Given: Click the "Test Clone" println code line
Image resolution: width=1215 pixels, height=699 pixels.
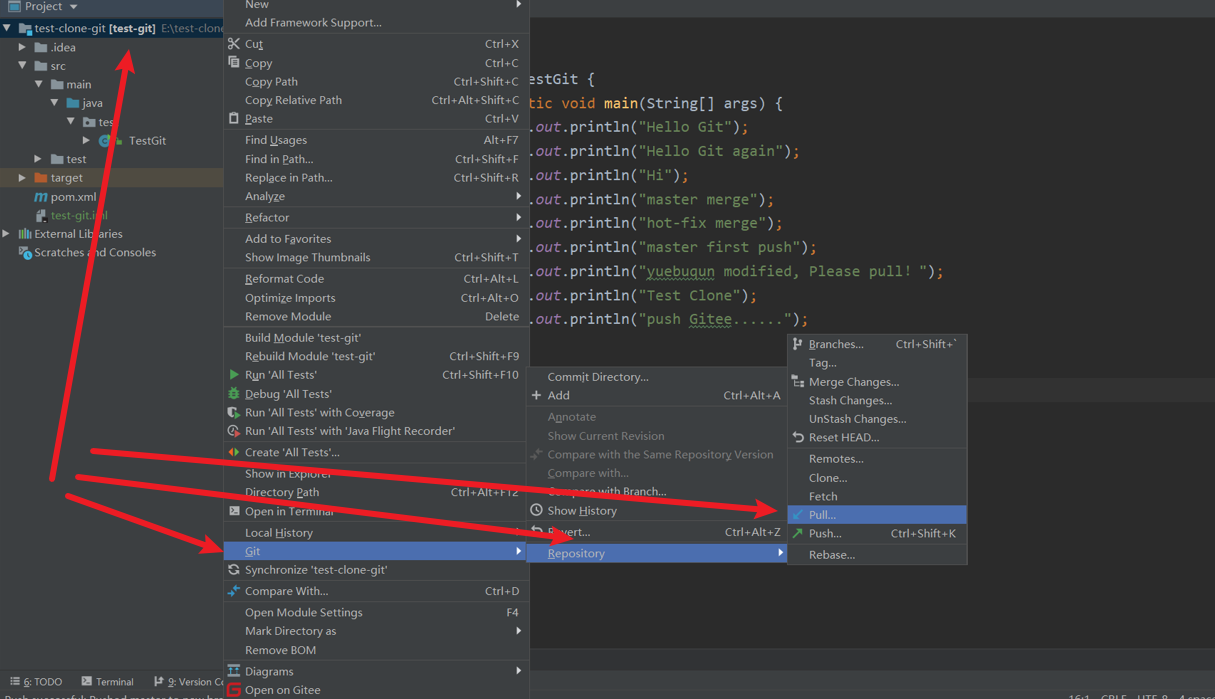Looking at the screenshot, I should pyautogui.click(x=645, y=295).
